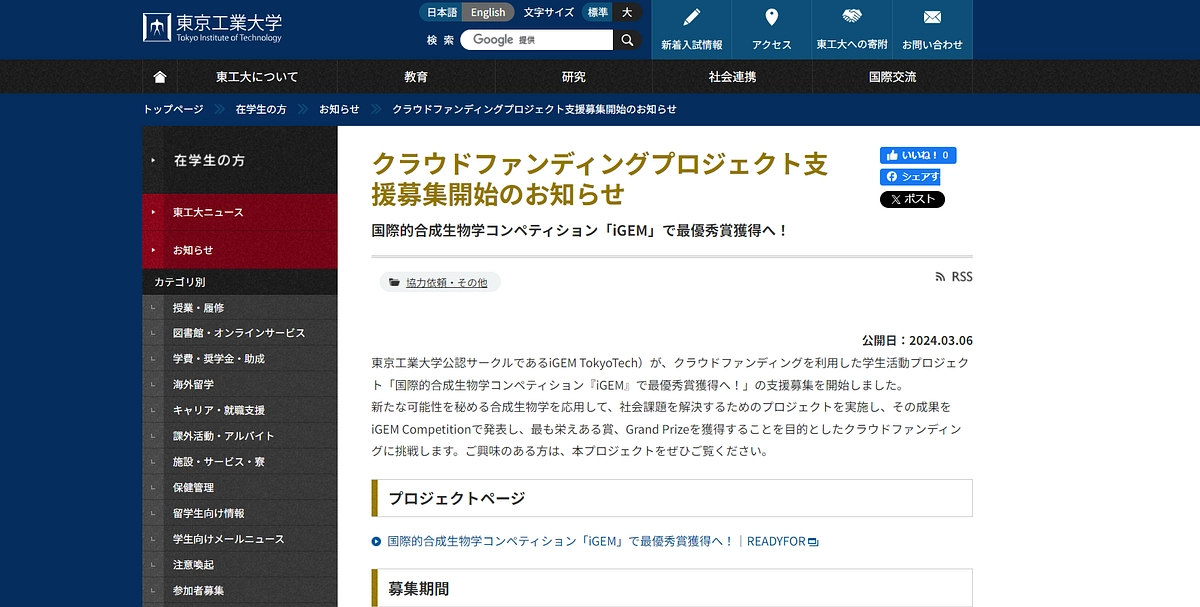Image resolution: width=1200 pixels, height=607 pixels.
Task: Open contact page via envelope icon
Action: coord(931,17)
